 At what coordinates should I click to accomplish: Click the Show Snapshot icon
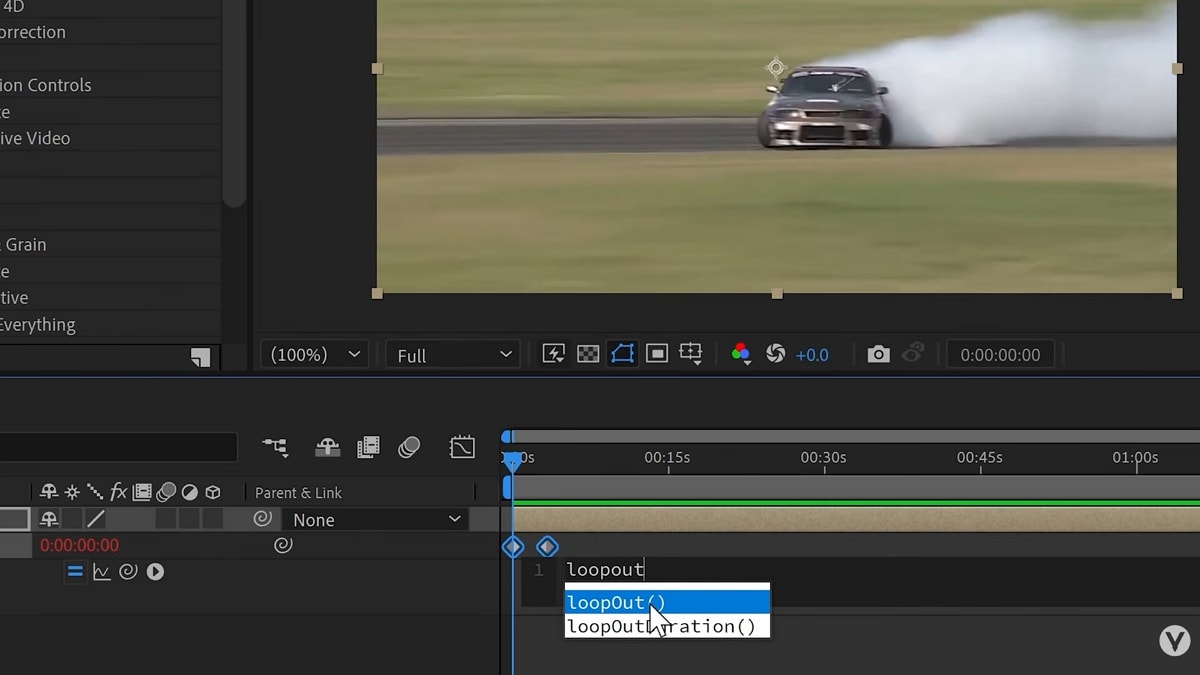click(912, 354)
